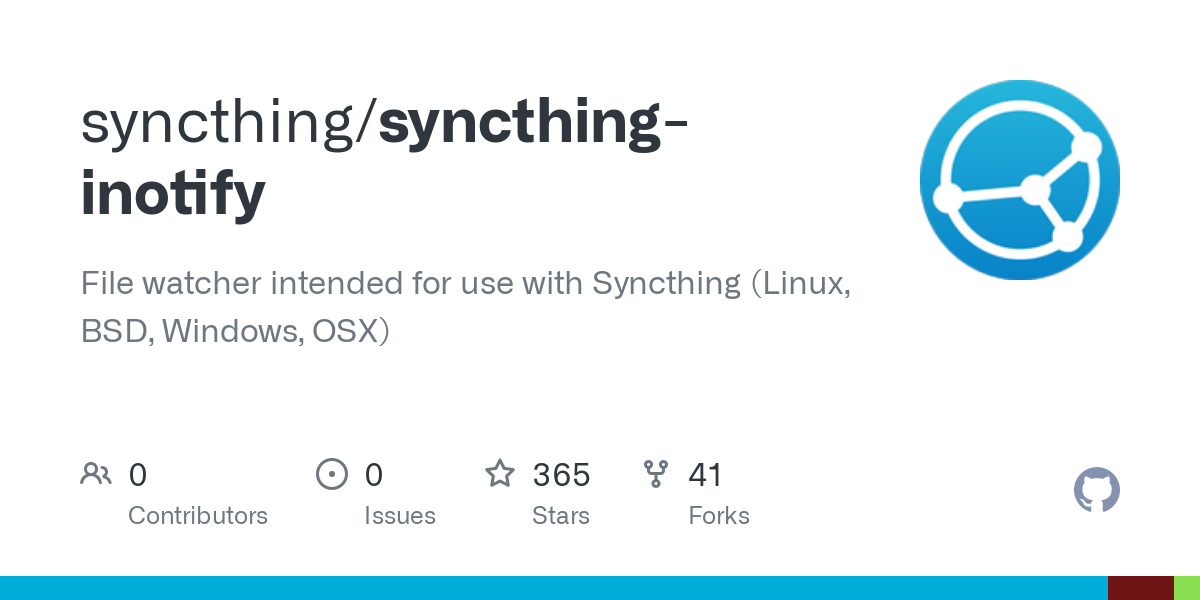Click the GitHub Octocat logo
The image size is (1200, 600).
[x=1097, y=491]
